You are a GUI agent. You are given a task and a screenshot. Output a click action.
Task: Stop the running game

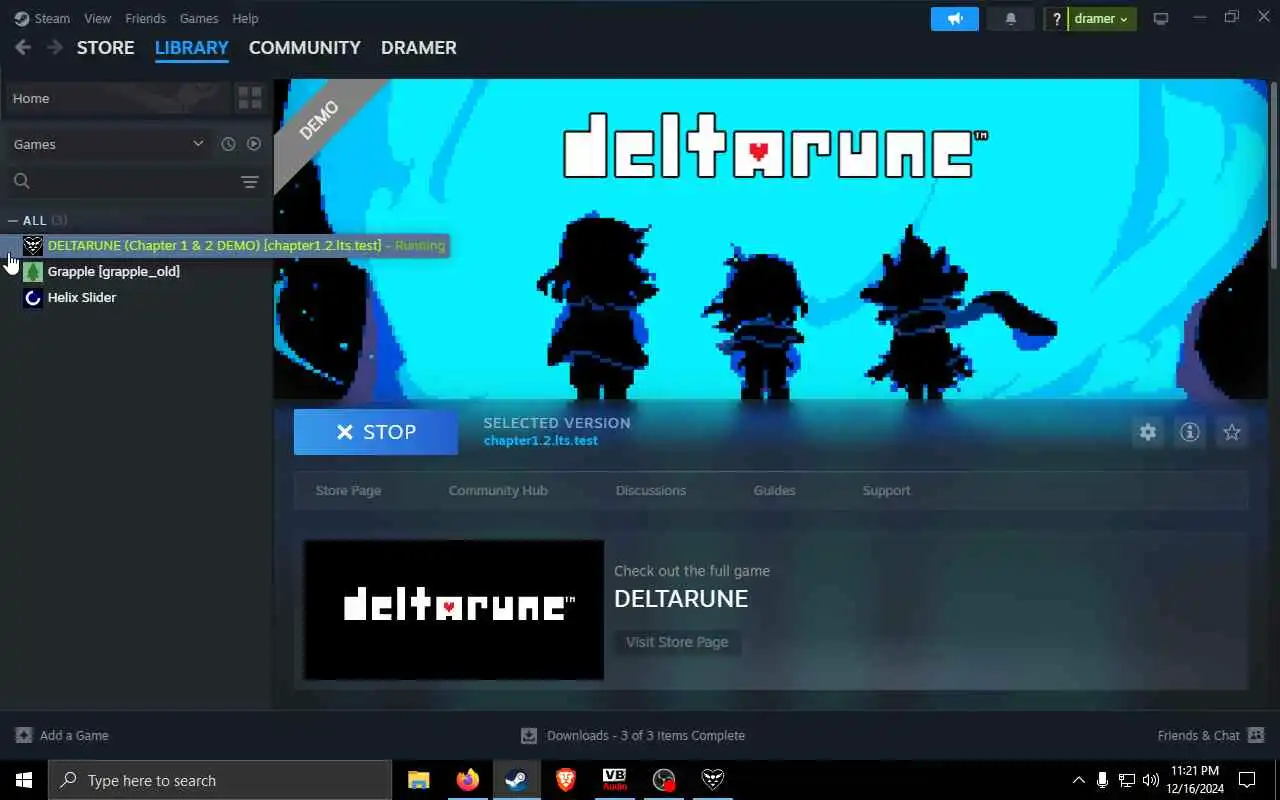376,432
